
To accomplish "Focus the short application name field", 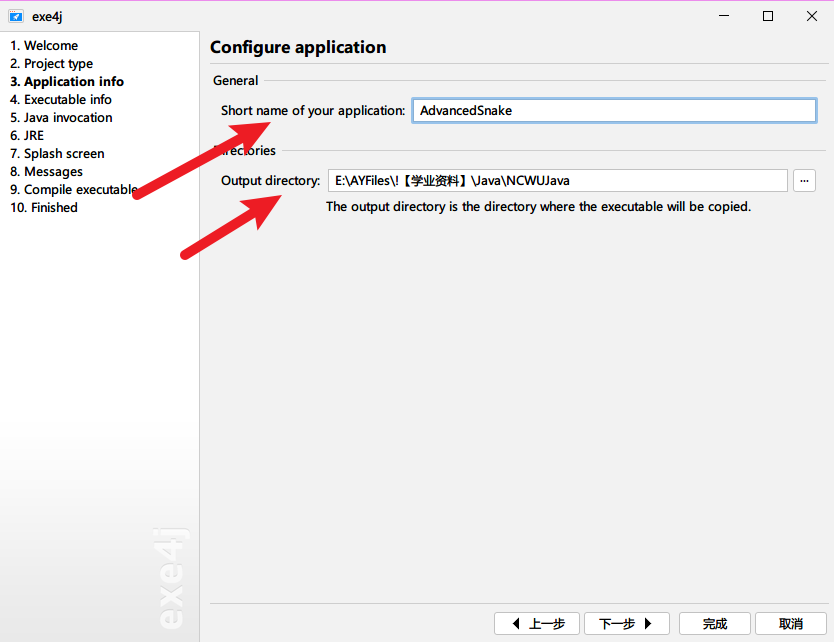I will pyautogui.click(x=614, y=111).
